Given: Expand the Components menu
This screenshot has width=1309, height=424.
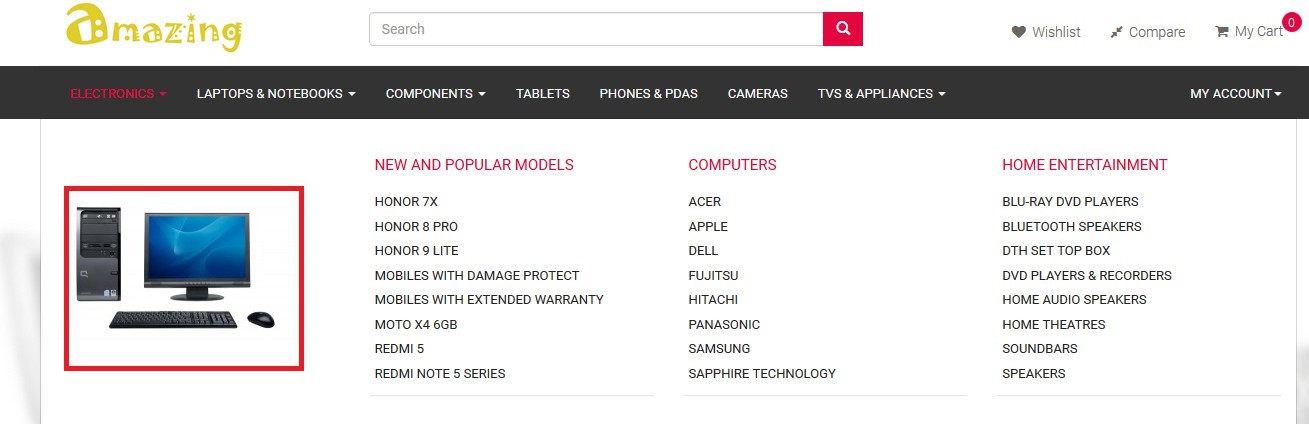Looking at the screenshot, I should [x=436, y=93].
